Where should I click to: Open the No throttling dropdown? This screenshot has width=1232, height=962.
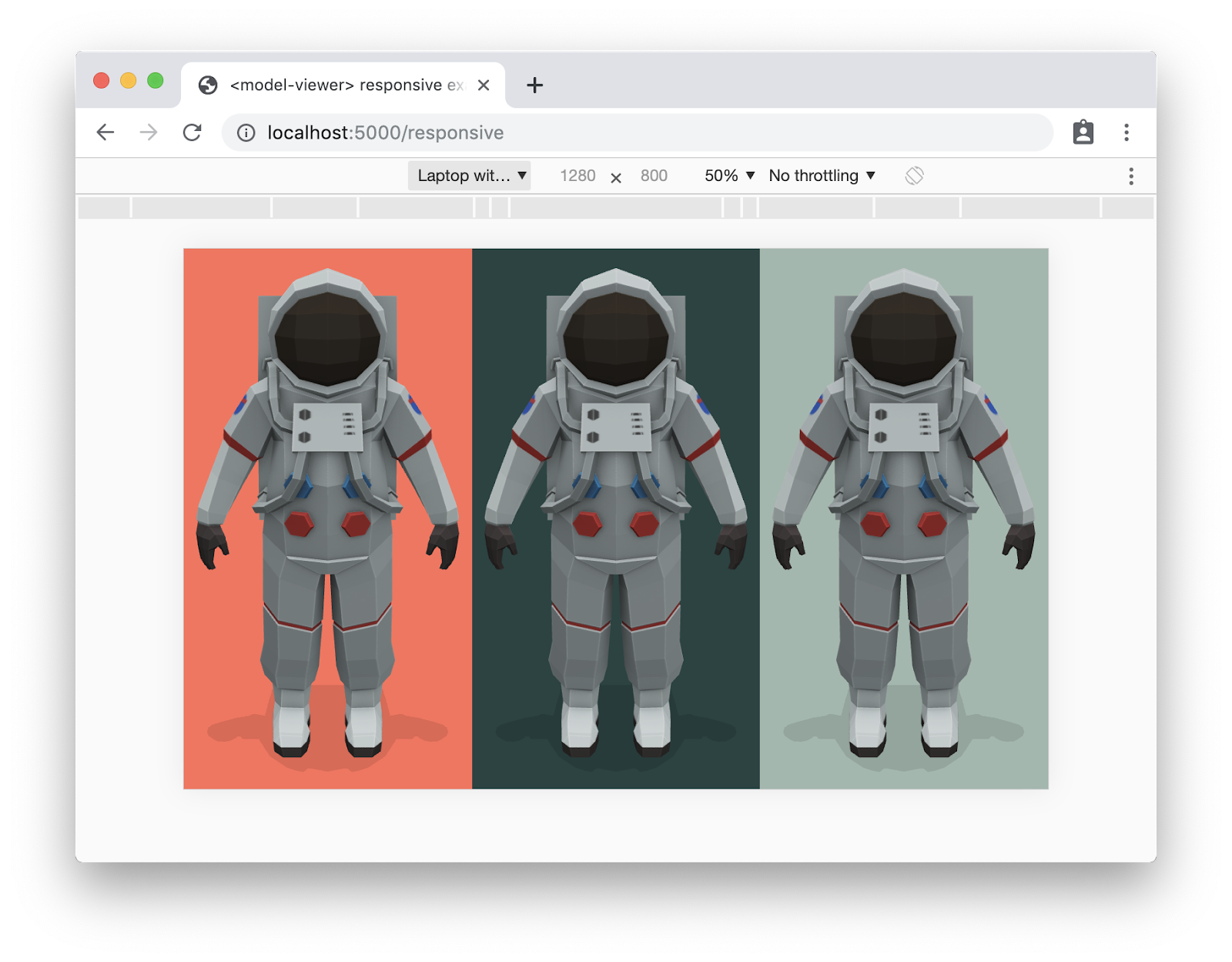[822, 176]
